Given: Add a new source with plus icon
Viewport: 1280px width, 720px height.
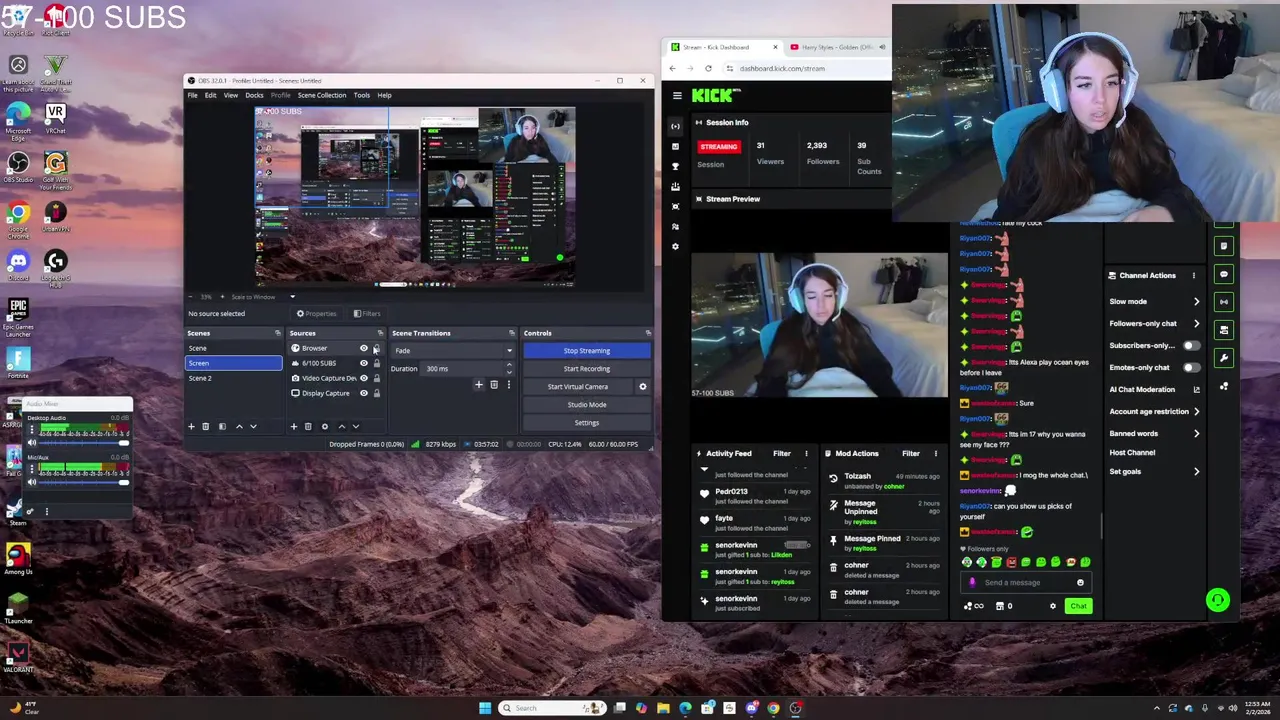Looking at the screenshot, I should tap(294, 427).
